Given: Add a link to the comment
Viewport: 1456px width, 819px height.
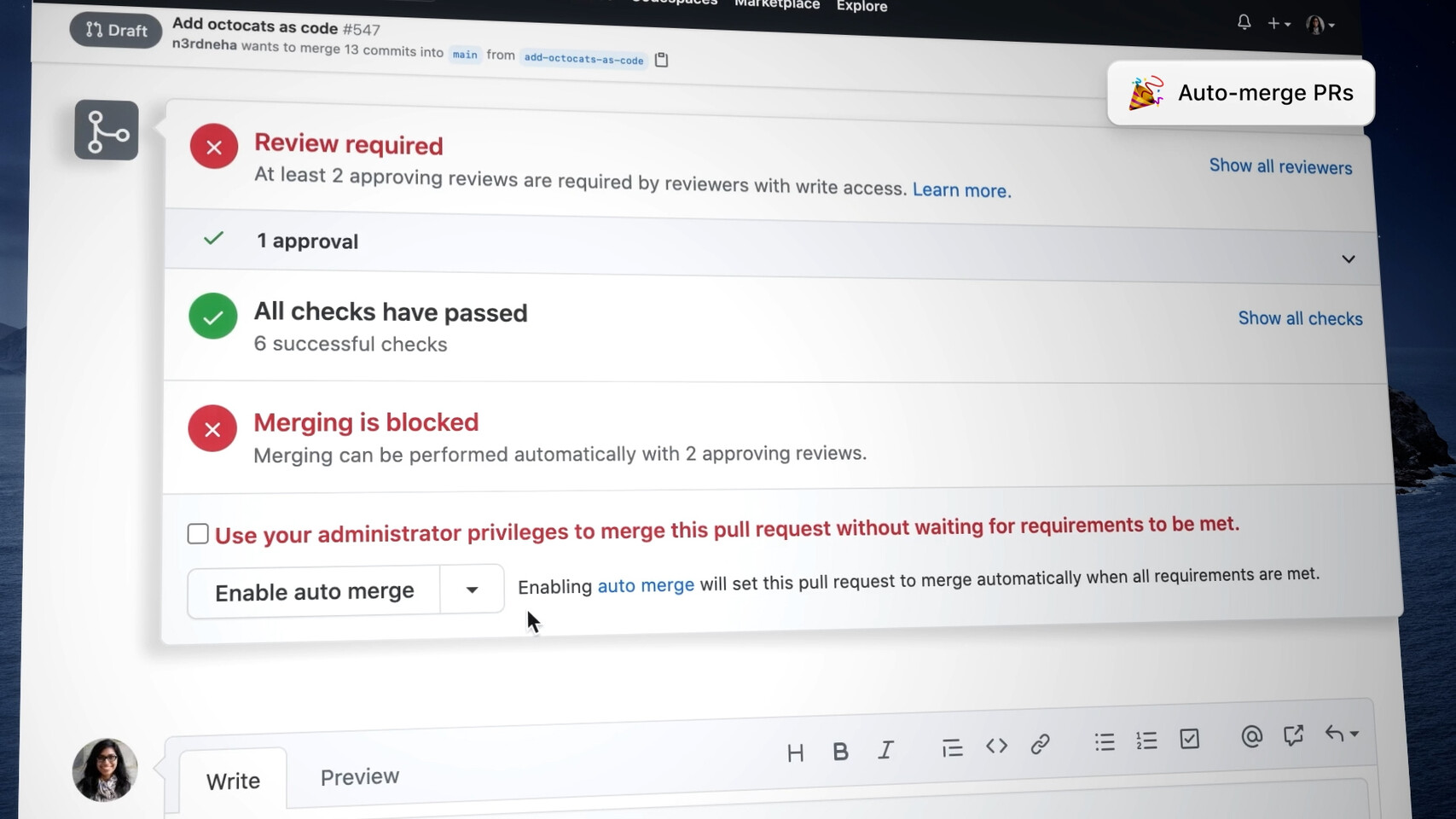Looking at the screenshot, I should click(1040, 744).
